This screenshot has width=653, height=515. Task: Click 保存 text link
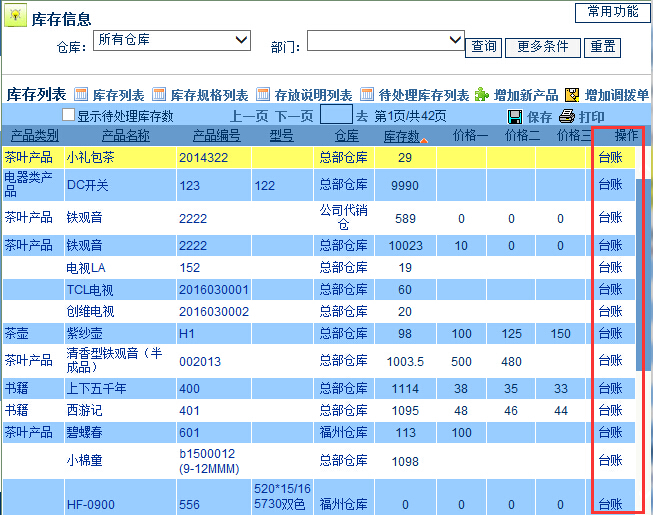540,117
